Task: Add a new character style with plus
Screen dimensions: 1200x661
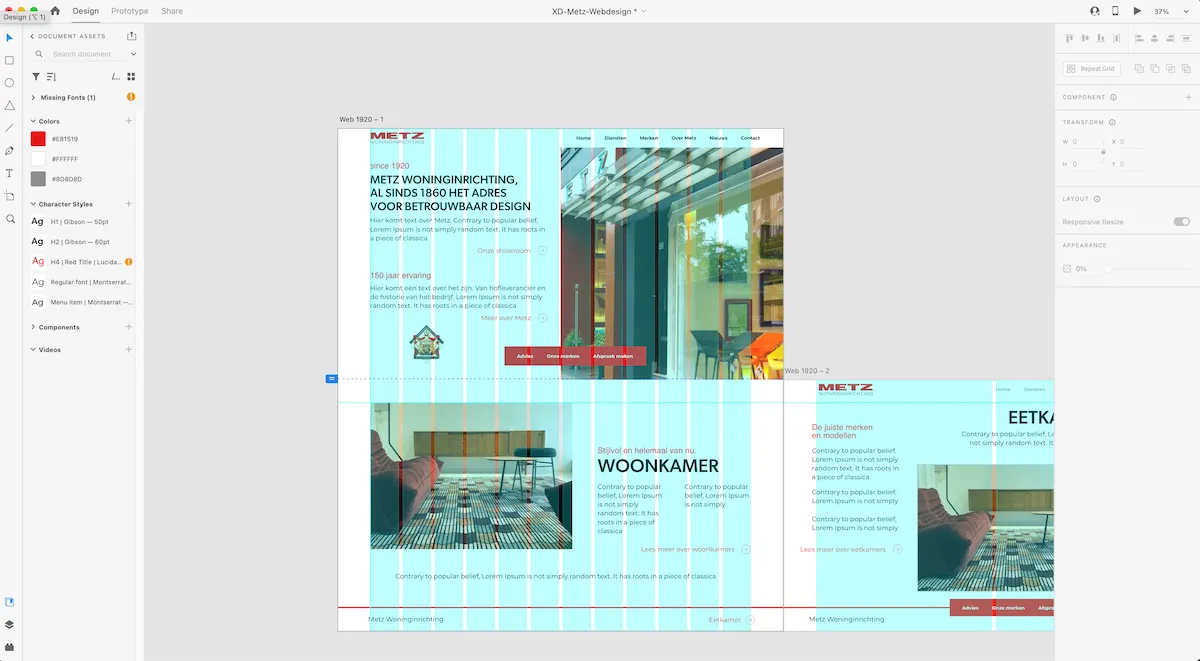Action: 129,204
